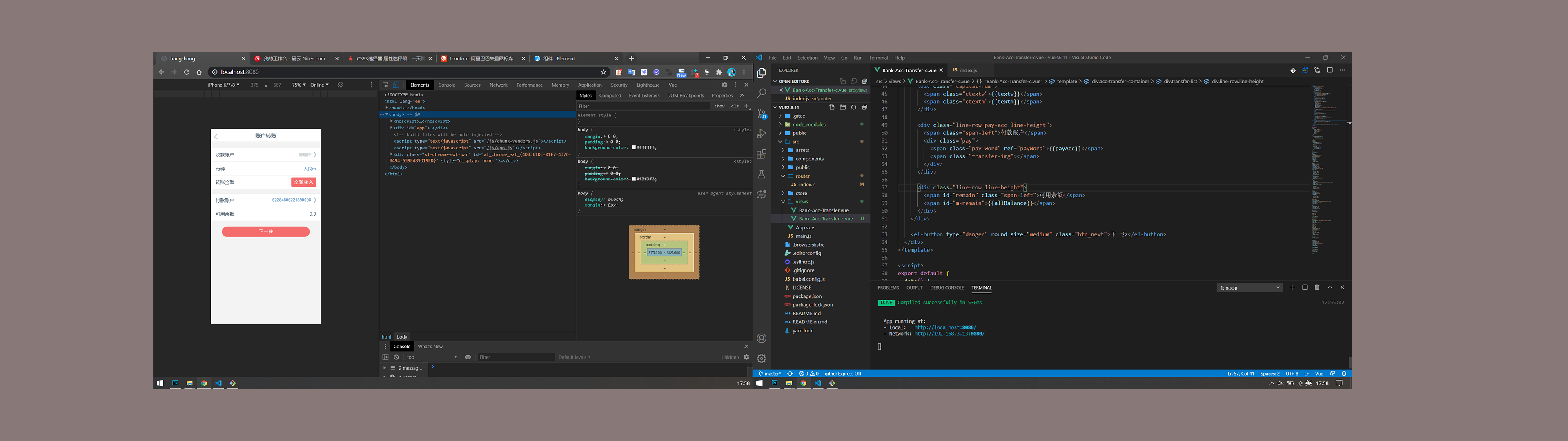Switch to Network tab in DevTools

[498, 85]
